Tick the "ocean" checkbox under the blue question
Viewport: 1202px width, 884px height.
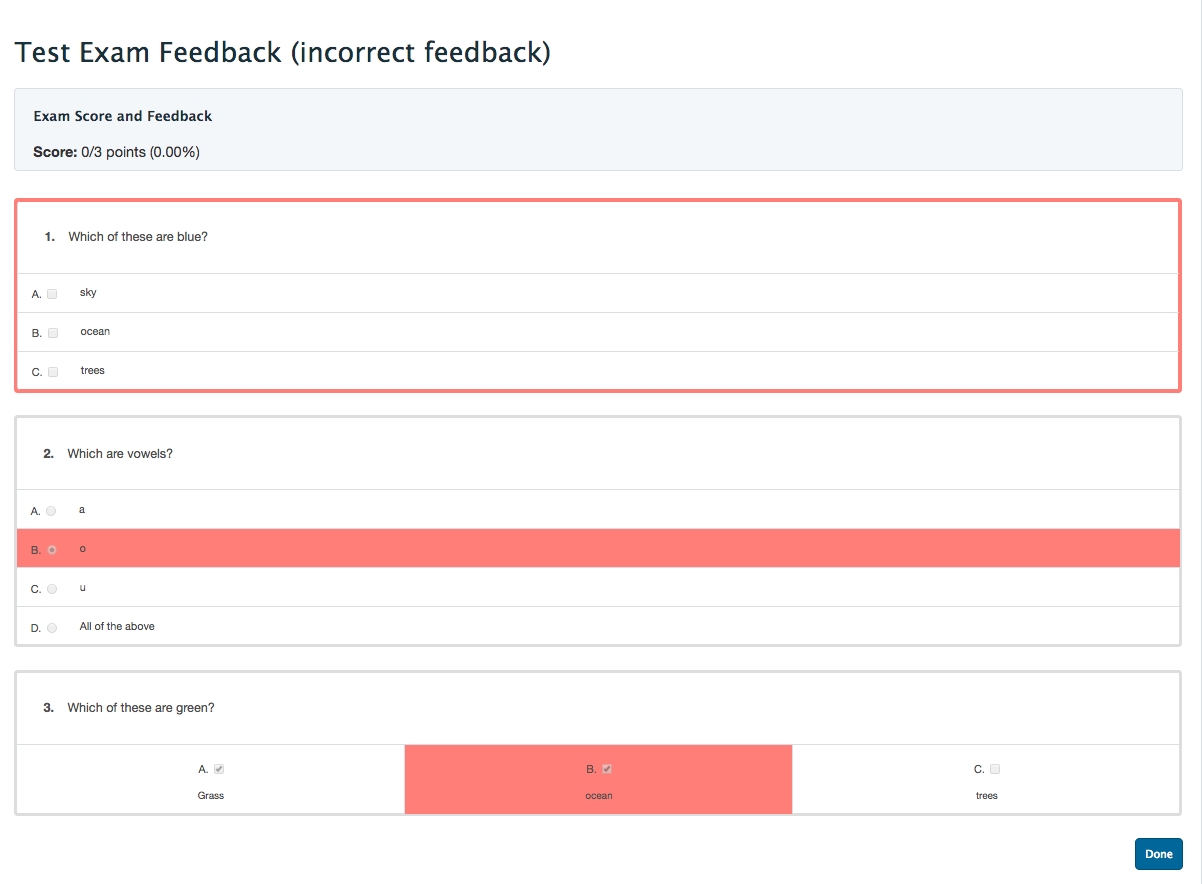[x=53, y=333]
